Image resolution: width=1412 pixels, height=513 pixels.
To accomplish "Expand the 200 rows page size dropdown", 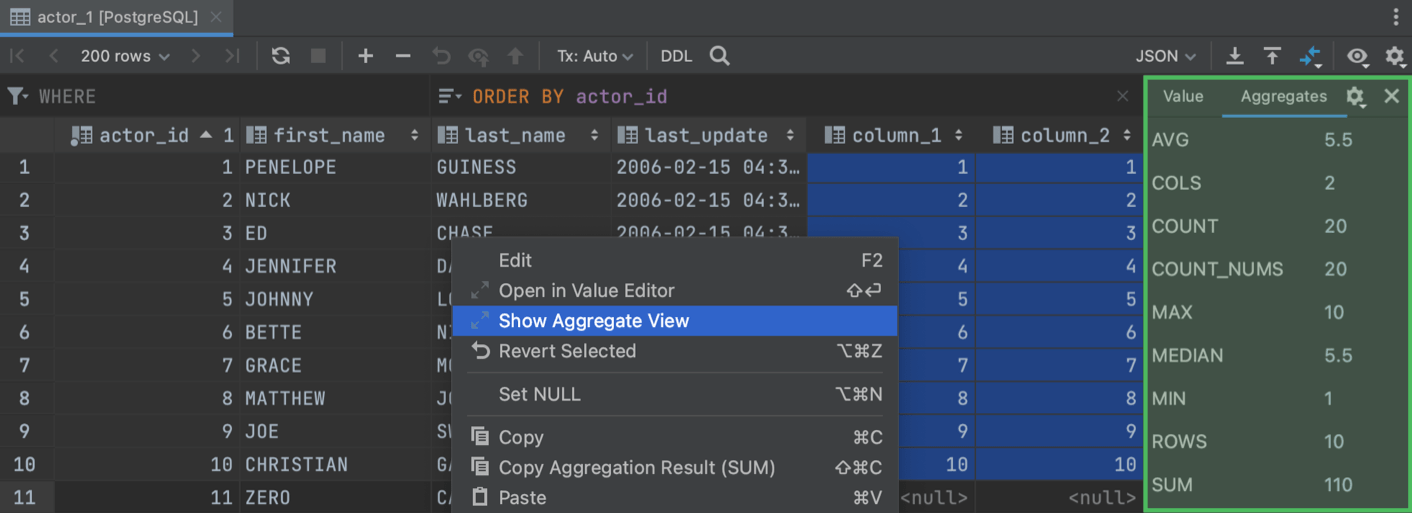I will tap(125, 56).
